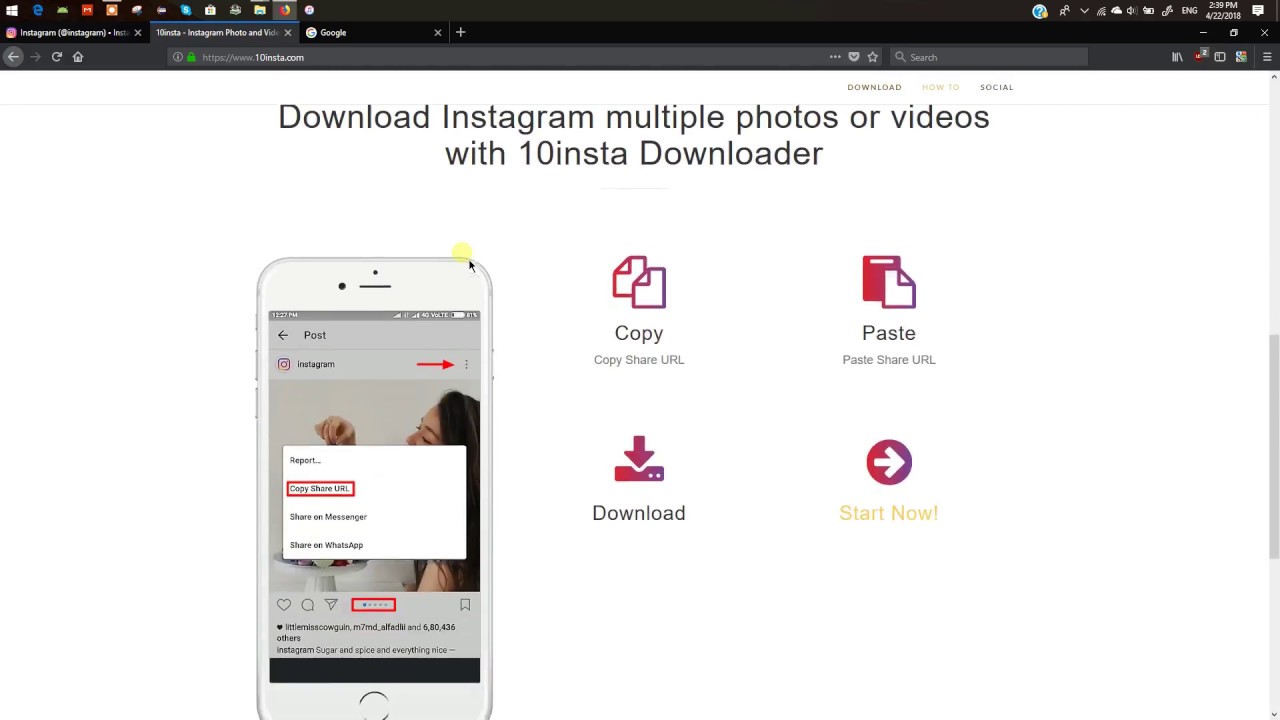The height and width of the screenshot is (720, 1280).
Task: Click the Copy heading text
Action: click(639, 333)
